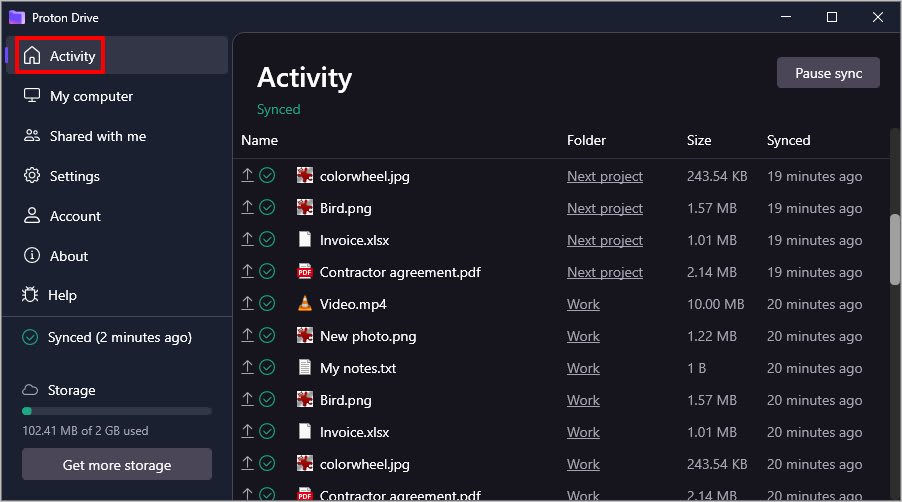Click the upload arrow for New photo.png
This screenshot has width=902, height=502.
click(247, 335)
